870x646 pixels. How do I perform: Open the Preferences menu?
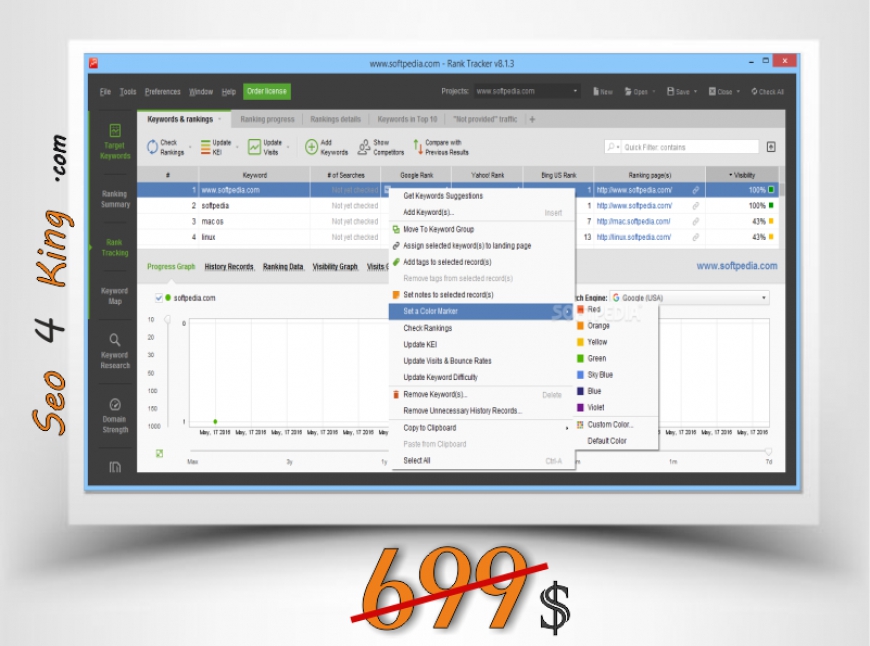coord(163,92)
